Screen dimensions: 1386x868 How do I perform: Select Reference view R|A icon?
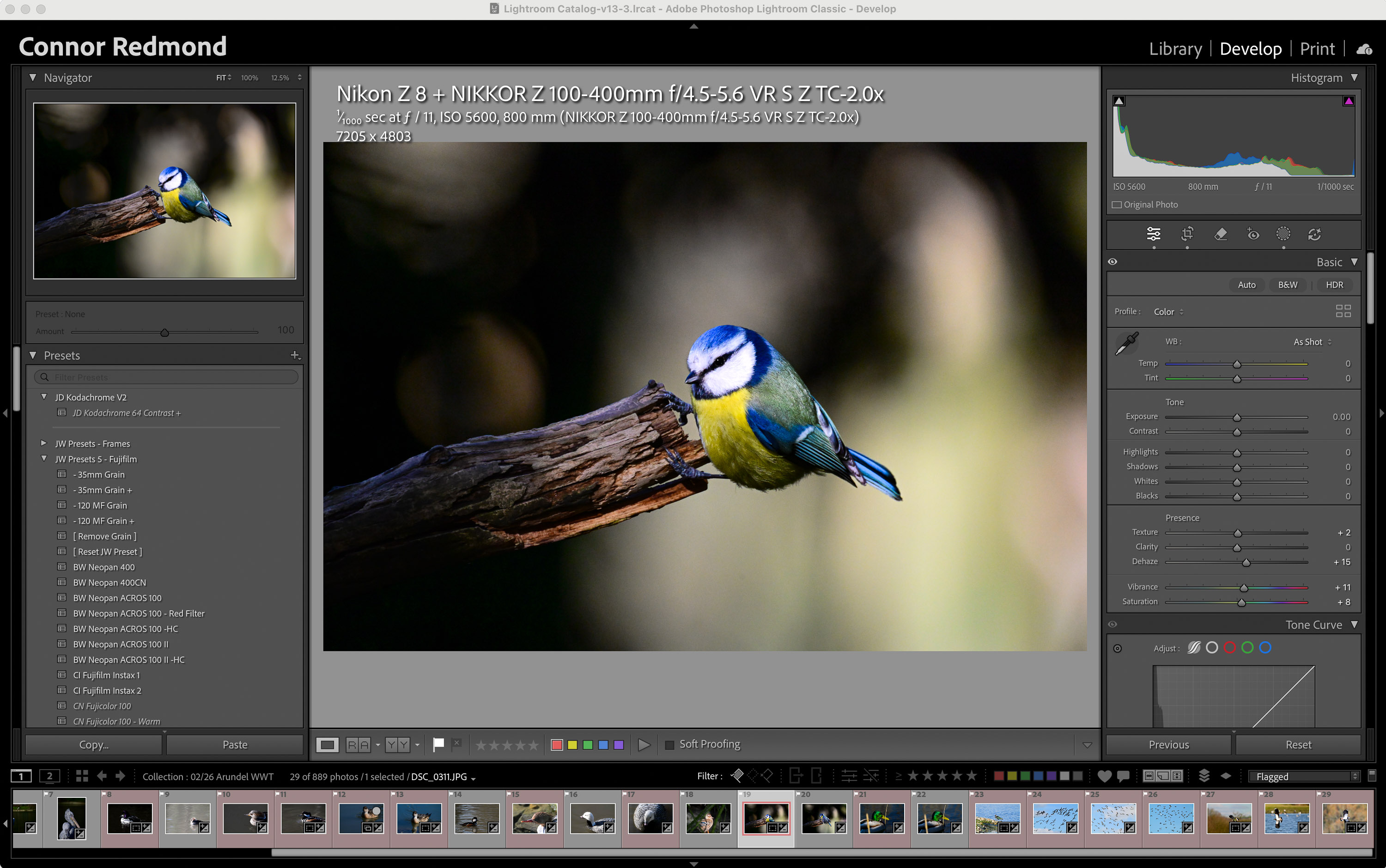(x=358, y=745)
